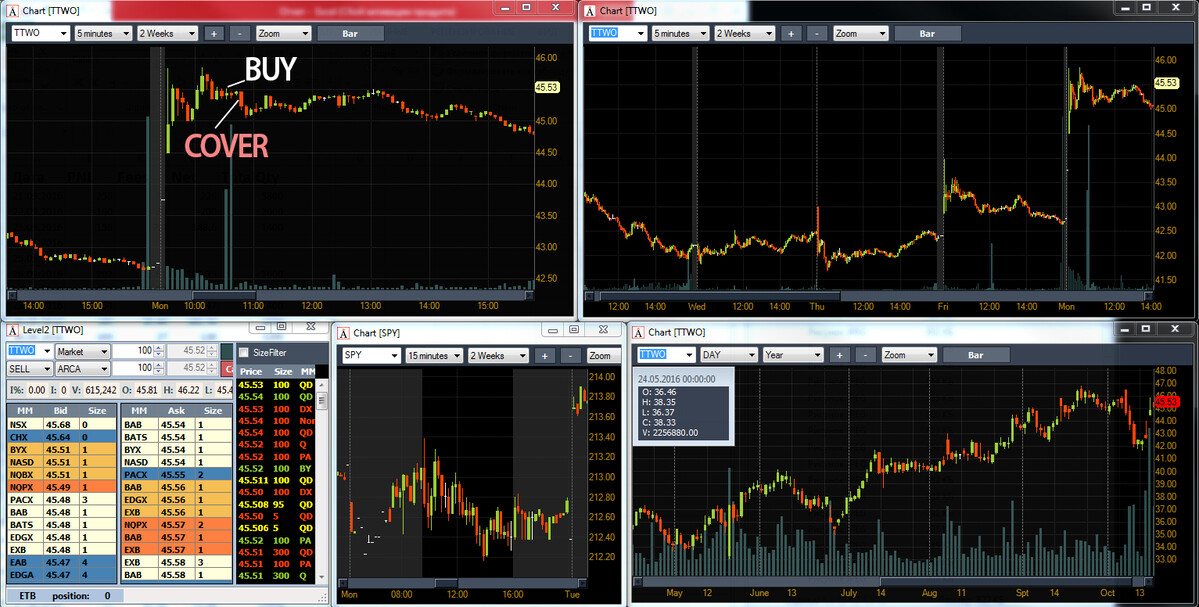
Task: Decrease the ARCA row quantity with down arrow
Action: 159,372
